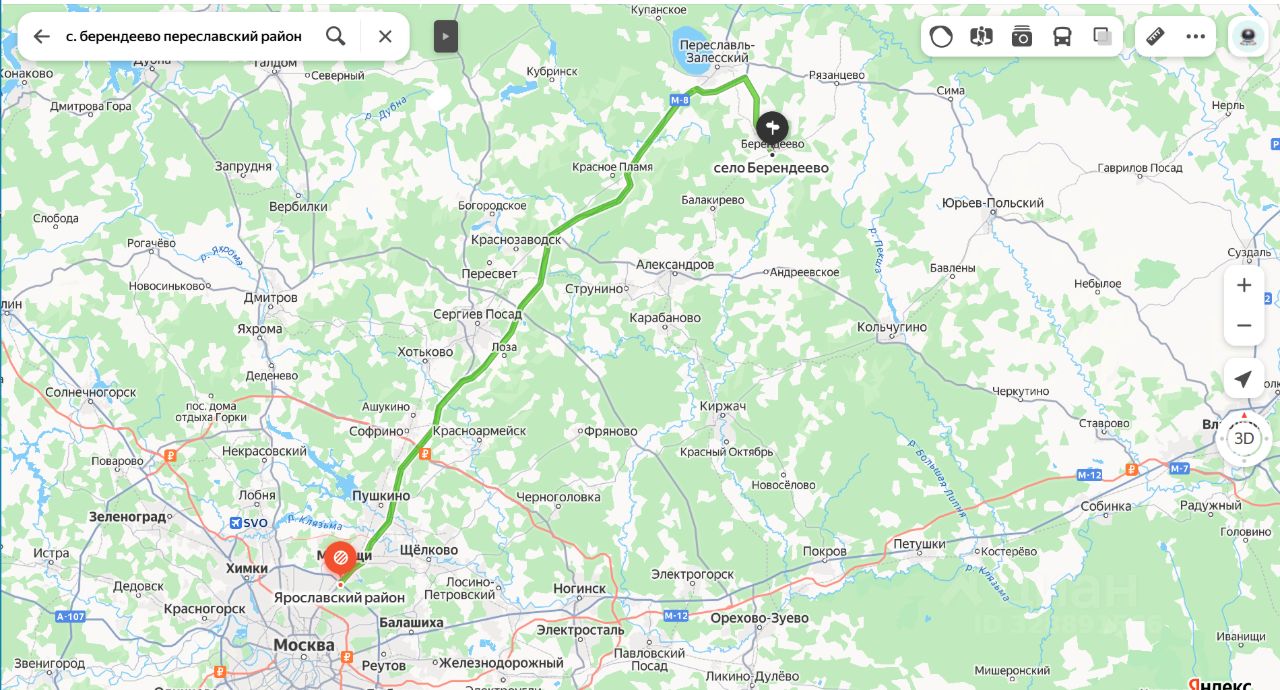1280x690 pixels.
Task: Switch to 3D tilt view
Action: pos(1244,438)
